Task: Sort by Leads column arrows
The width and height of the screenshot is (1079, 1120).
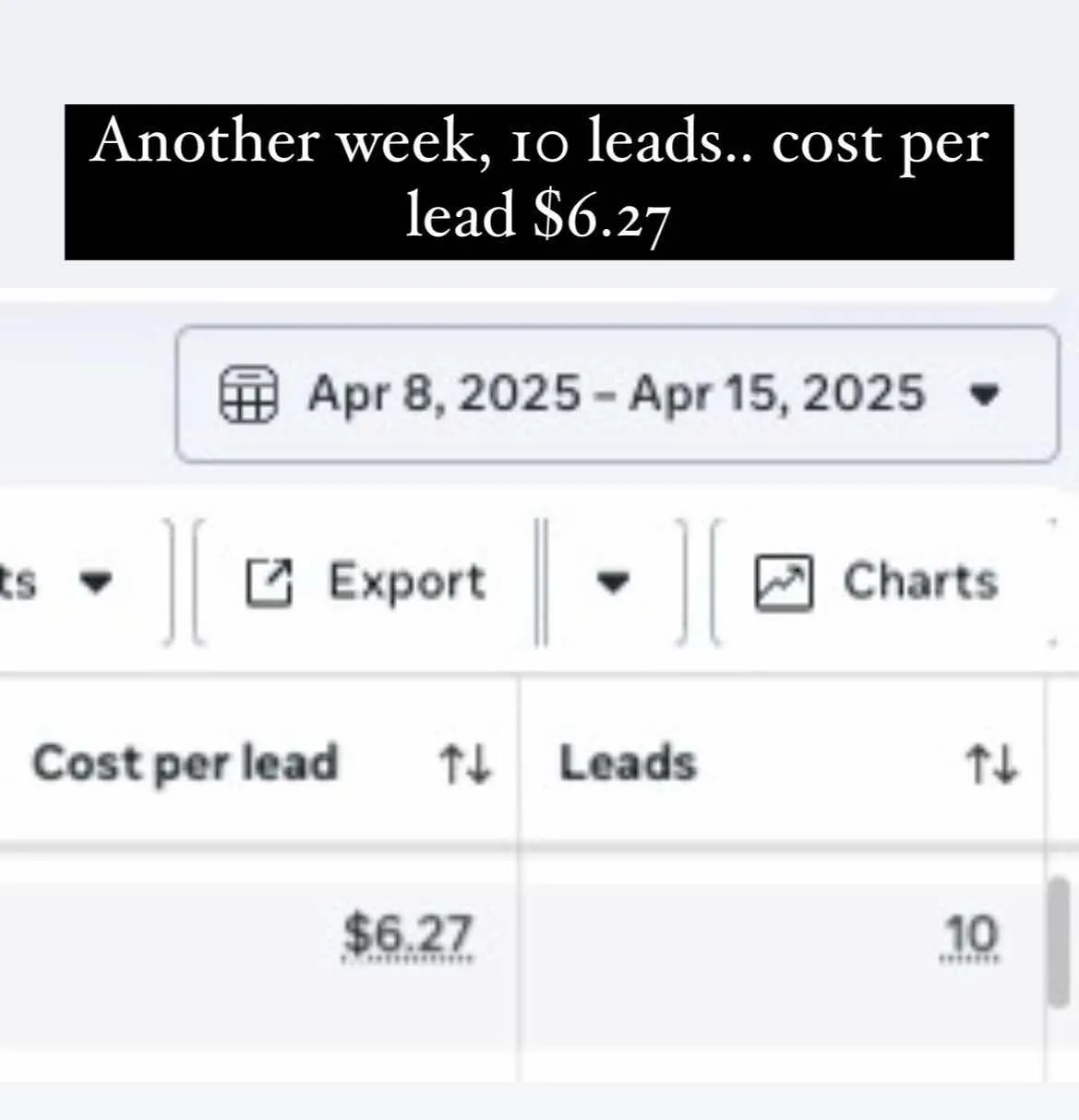Action: point(991,765)
